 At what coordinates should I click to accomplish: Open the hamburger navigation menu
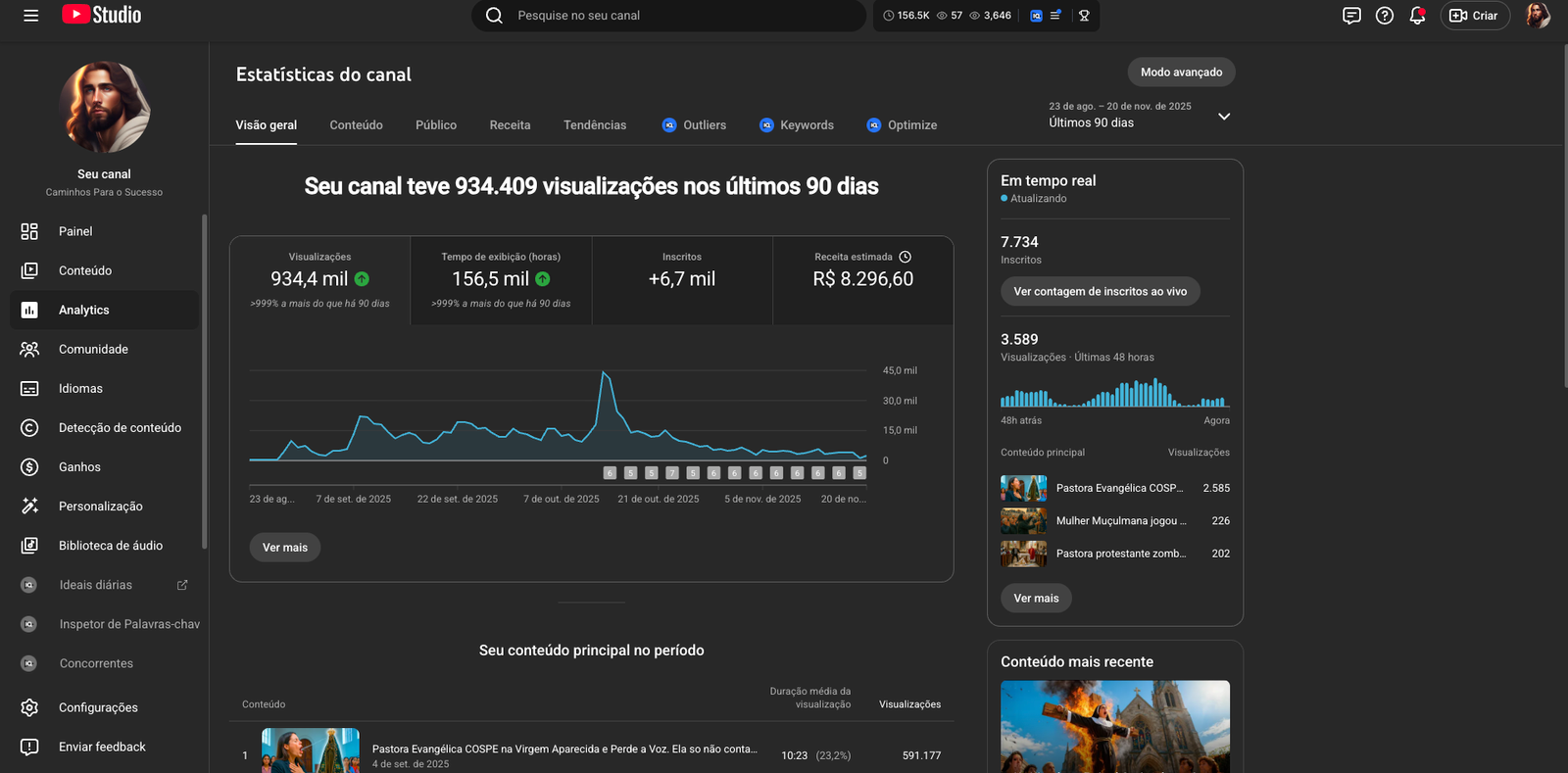[x=31, y=16]
